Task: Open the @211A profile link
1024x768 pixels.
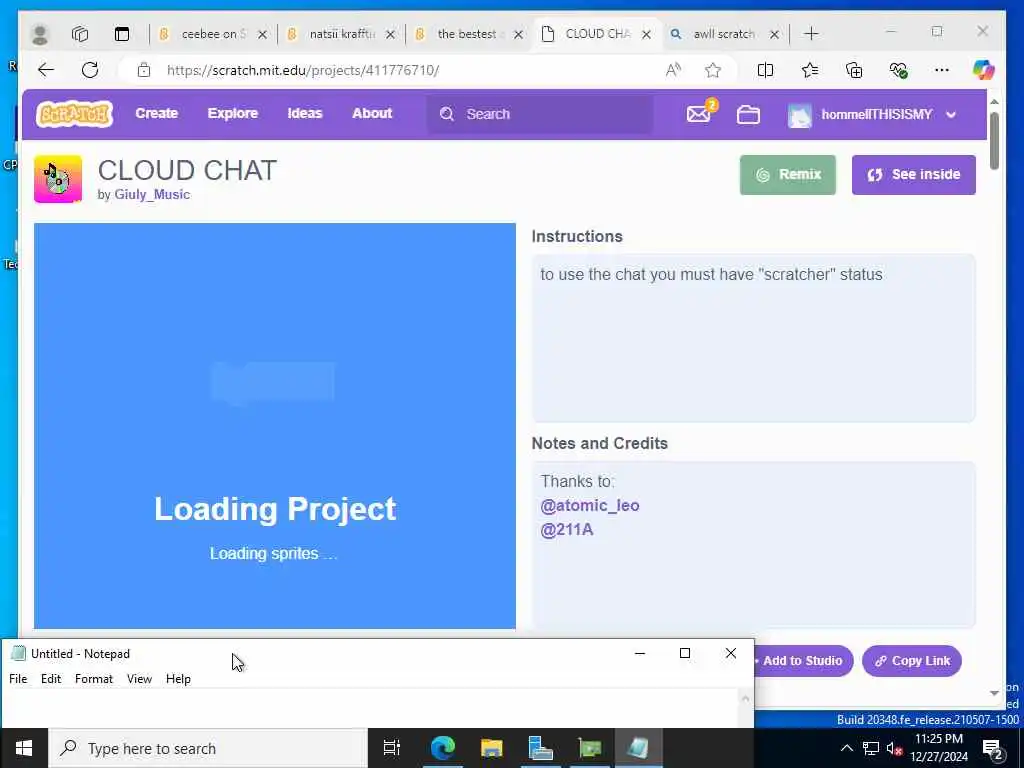Action: [567, 530]
